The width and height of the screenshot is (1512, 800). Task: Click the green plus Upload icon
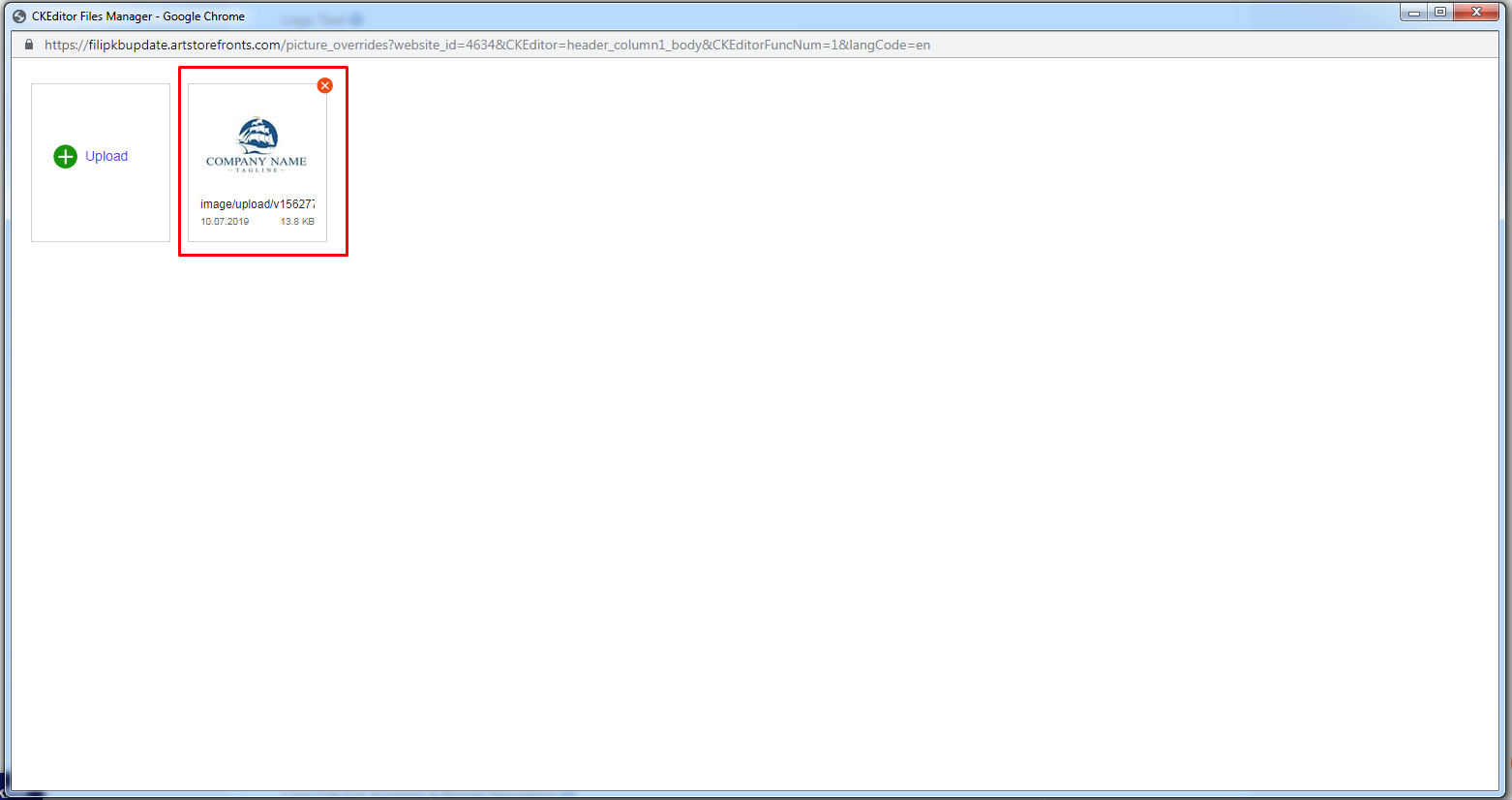(x=65, y=157)
